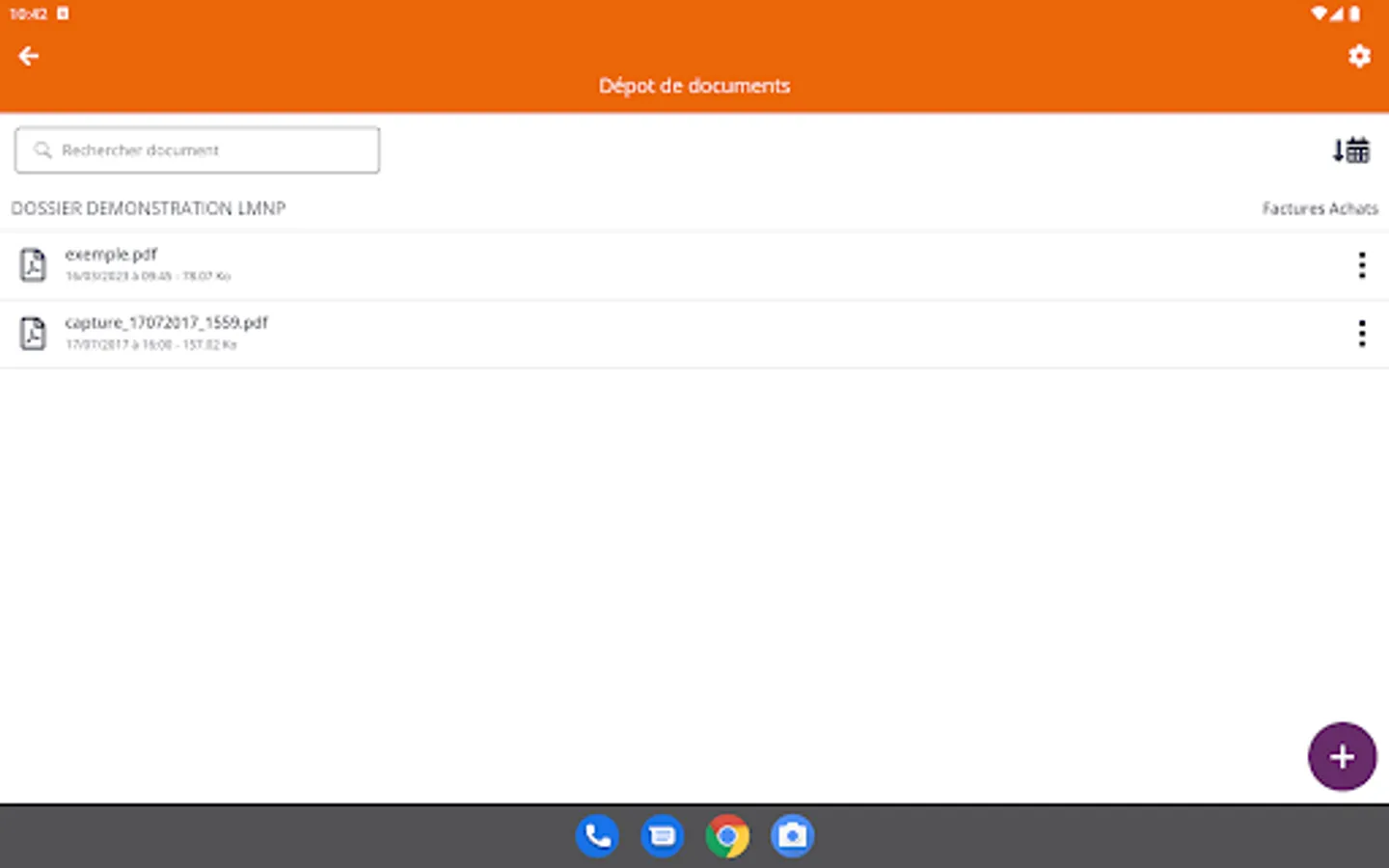Click the DOSSIER DEMONSTRATION LMNP label
The image size is (1389, 868).
pyautogui.click(x=149, y=208)
